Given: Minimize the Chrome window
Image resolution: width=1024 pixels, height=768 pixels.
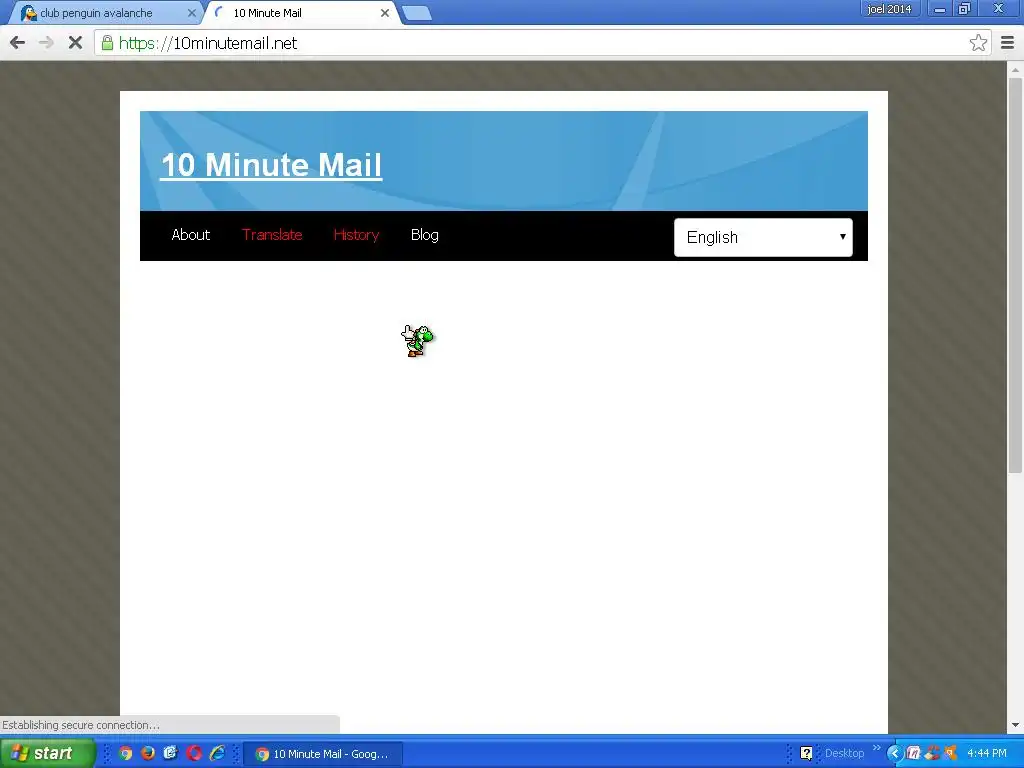Looking at the screenshot, I should [x=940, y=9].
